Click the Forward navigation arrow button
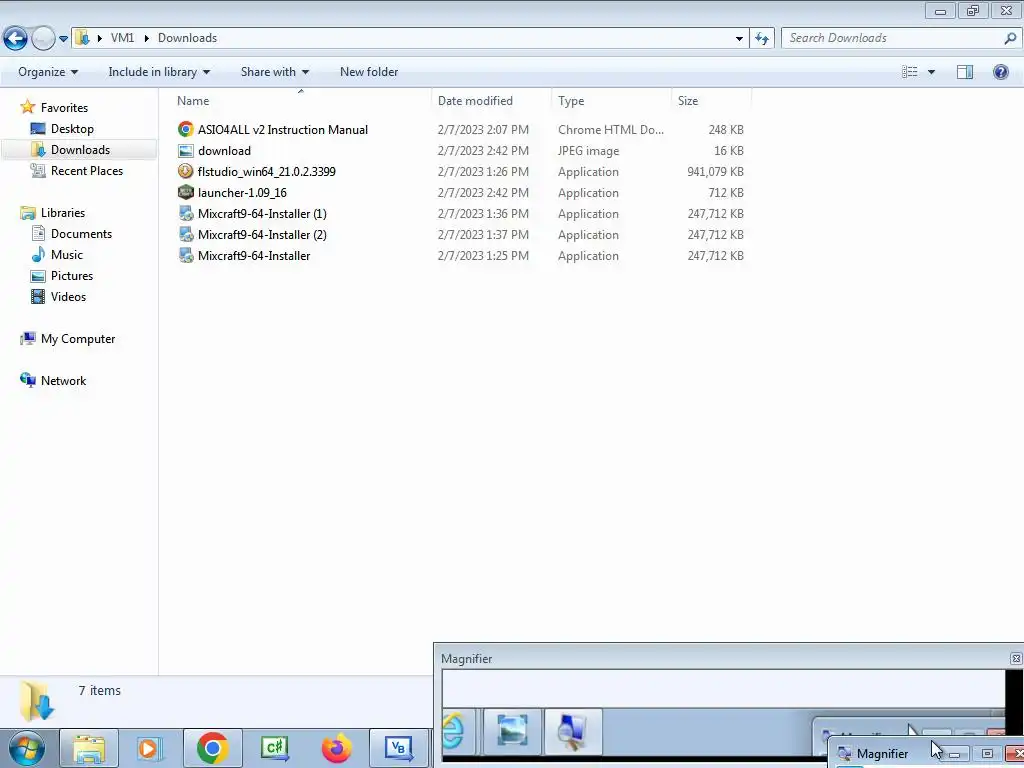Image resolution: width=1024 pixels, height=768 pixels. click(43, 38)
